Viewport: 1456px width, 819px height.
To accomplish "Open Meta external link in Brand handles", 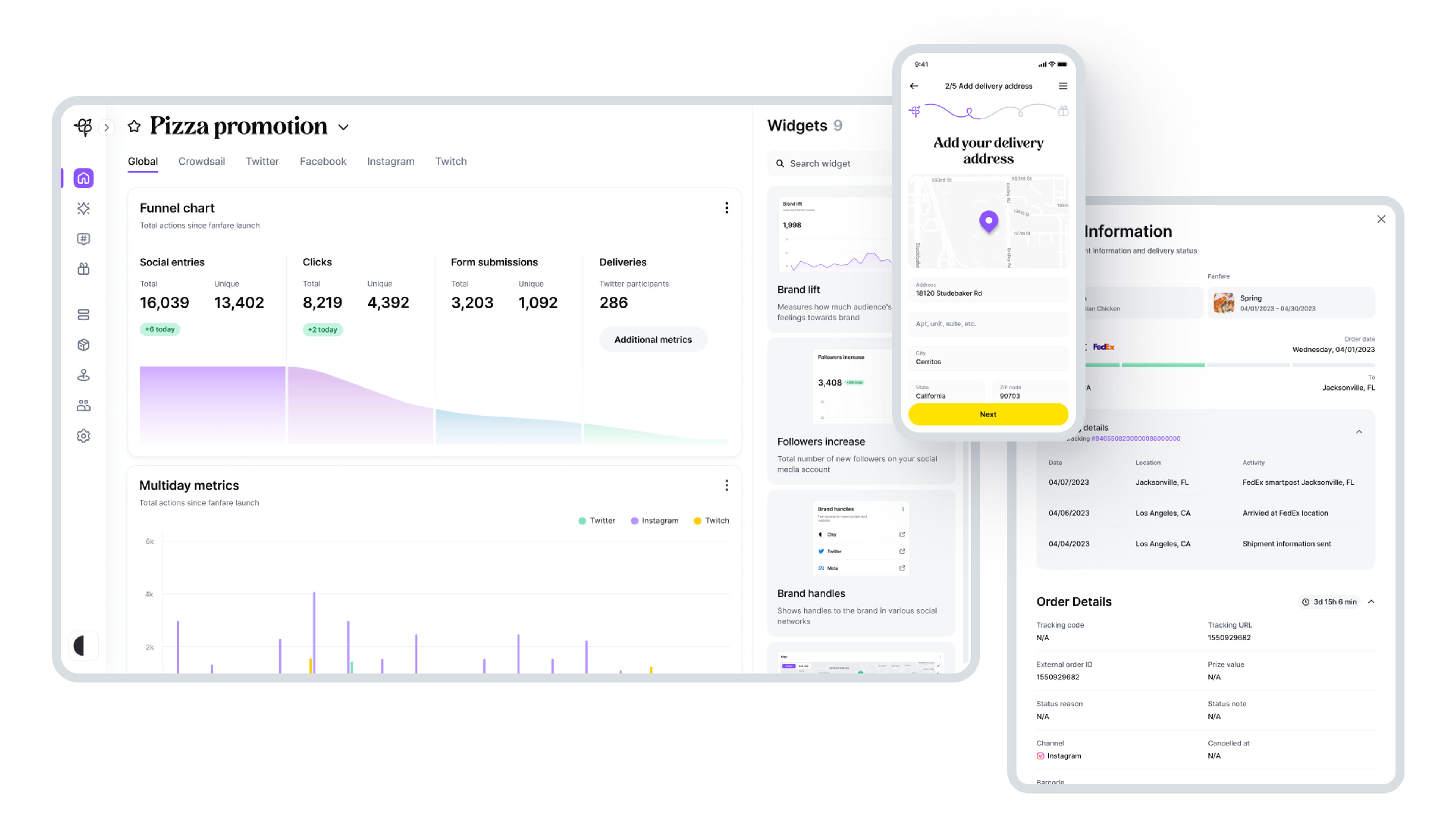I will (x=902, y=568).
